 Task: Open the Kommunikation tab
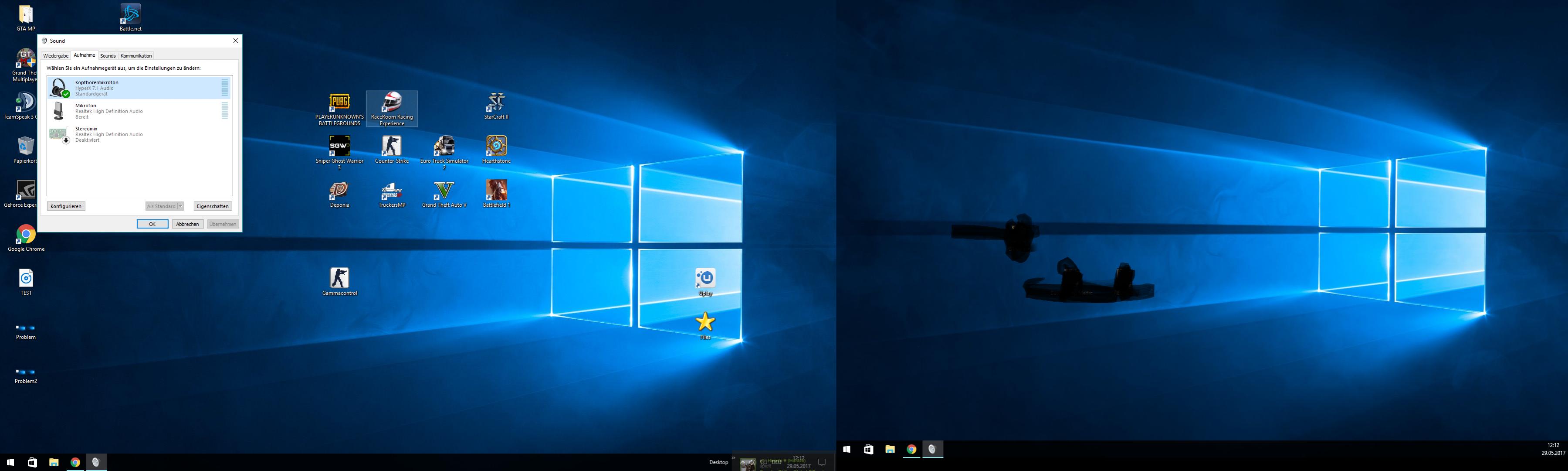[136, 55]
